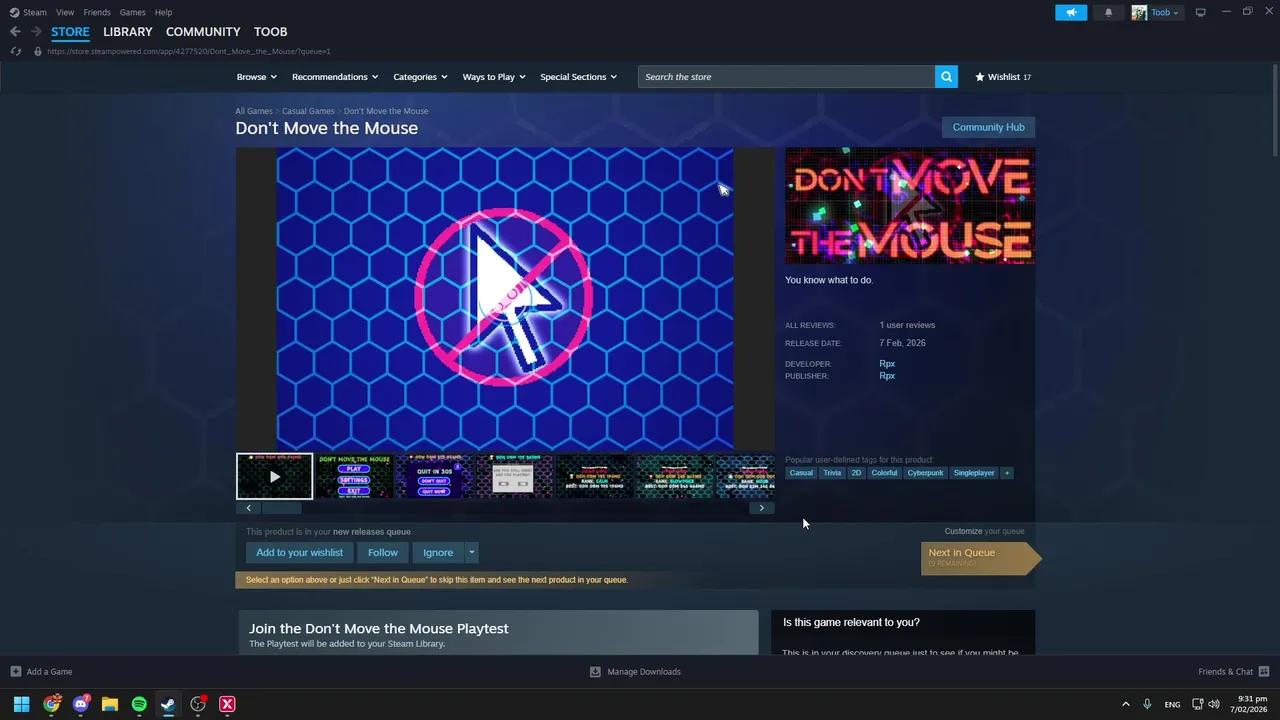
Task: Expand more tags with plus button
Action: pyautogui.click(x=1007, y=473)
